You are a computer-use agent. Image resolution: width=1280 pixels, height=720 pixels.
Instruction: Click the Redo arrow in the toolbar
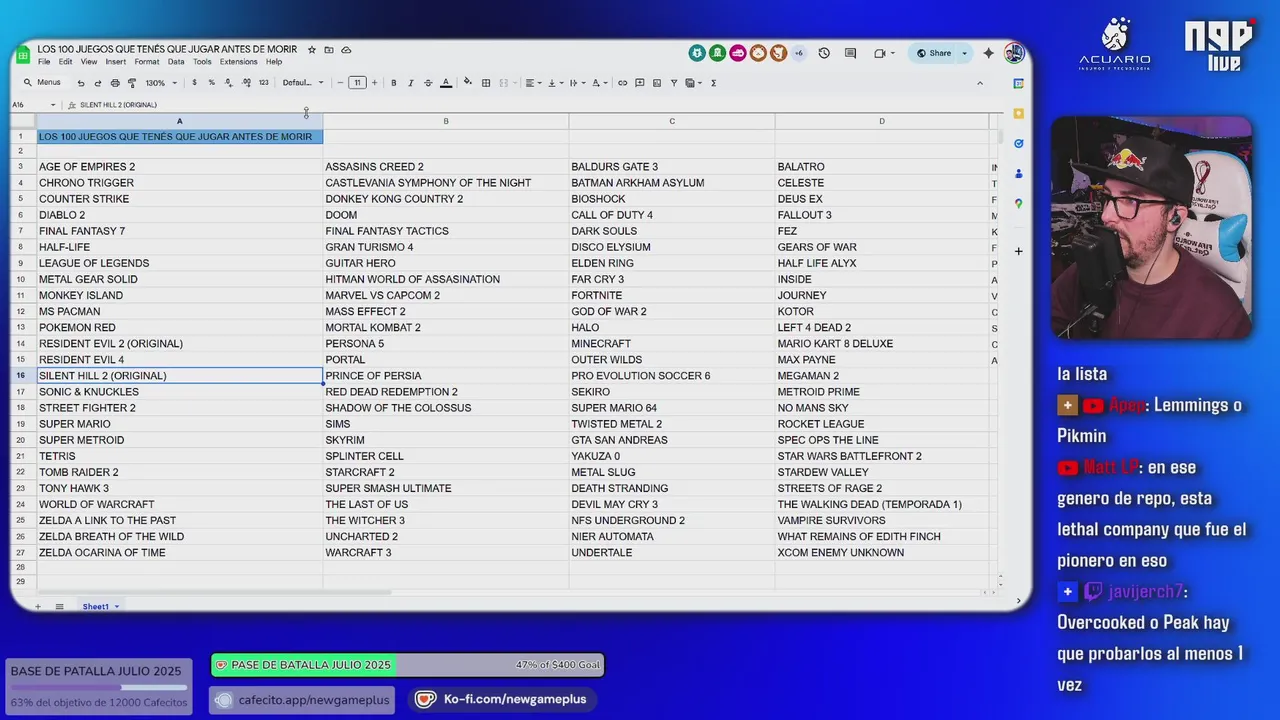coord(98,83)
